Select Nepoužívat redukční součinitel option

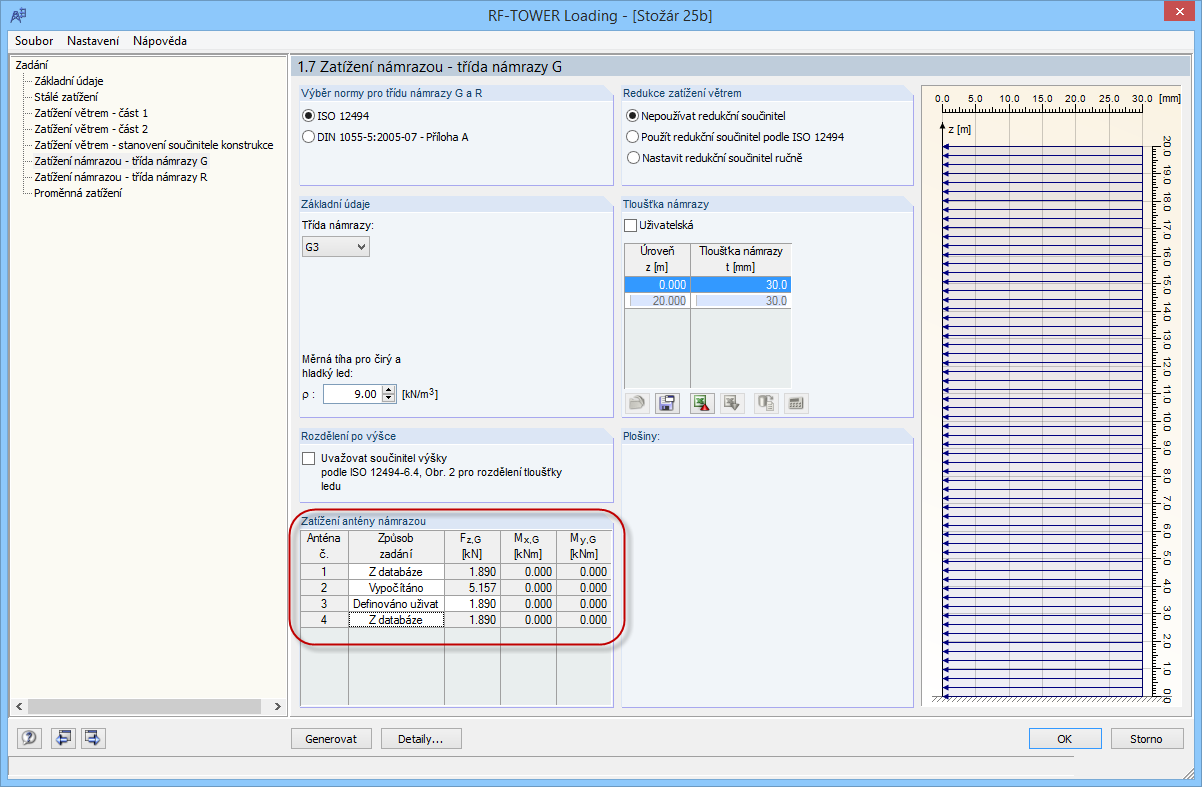706,116
